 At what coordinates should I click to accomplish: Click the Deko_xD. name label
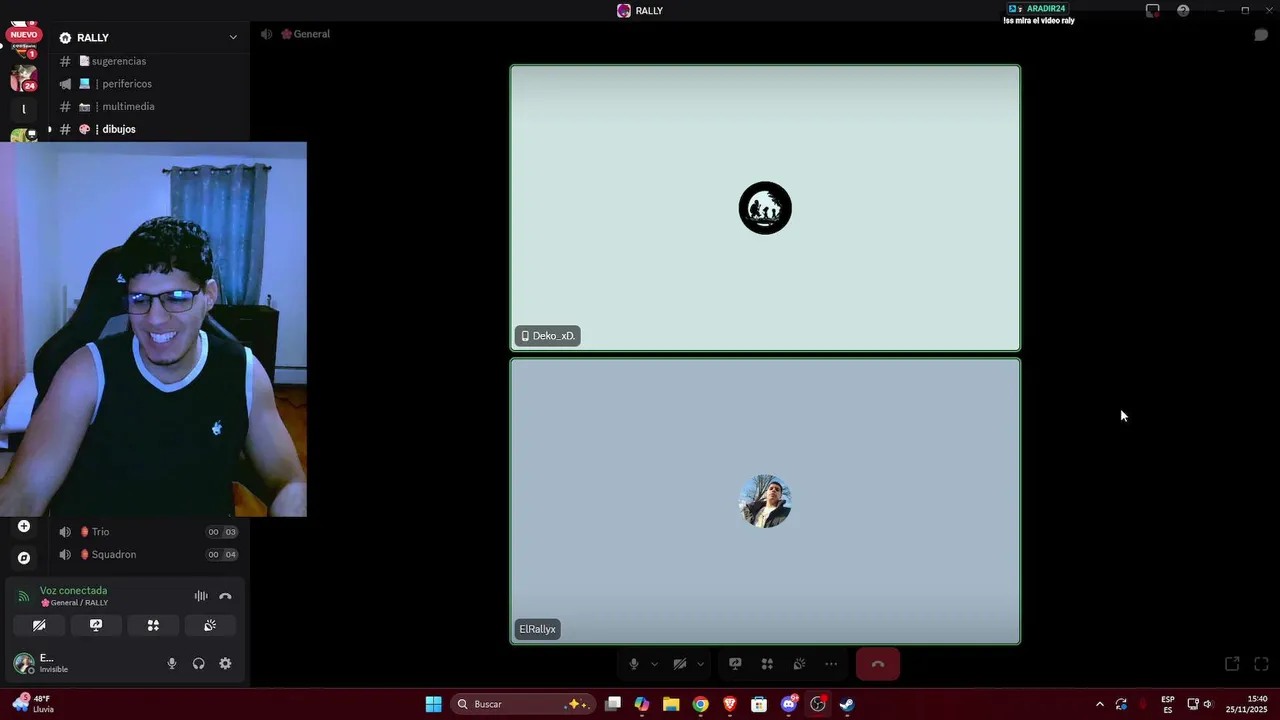pos(547,336)
